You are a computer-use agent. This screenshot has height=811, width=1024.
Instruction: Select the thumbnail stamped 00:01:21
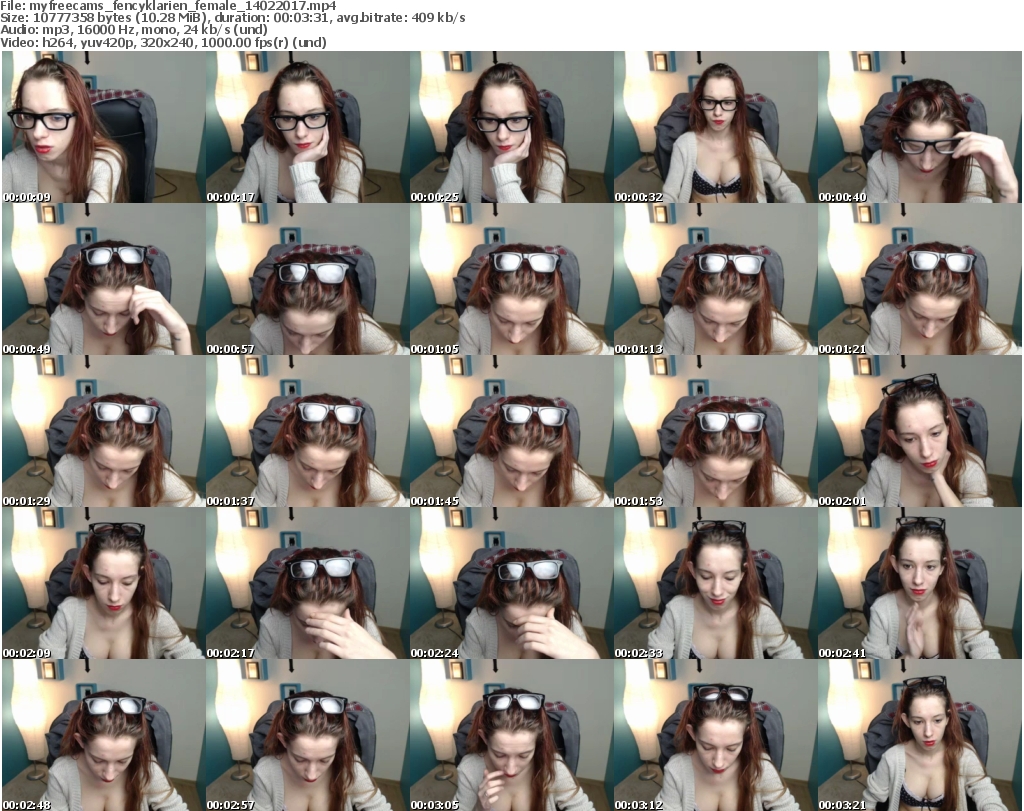[x=920, y=279]
